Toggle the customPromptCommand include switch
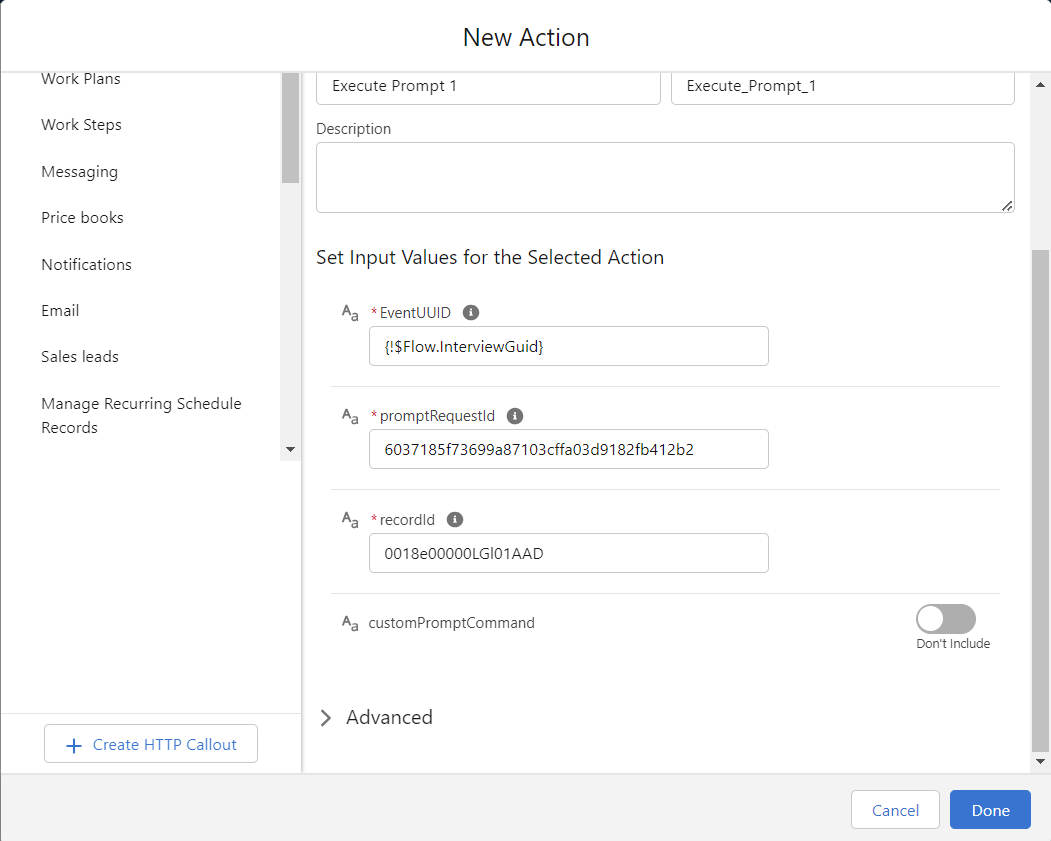 945,619
